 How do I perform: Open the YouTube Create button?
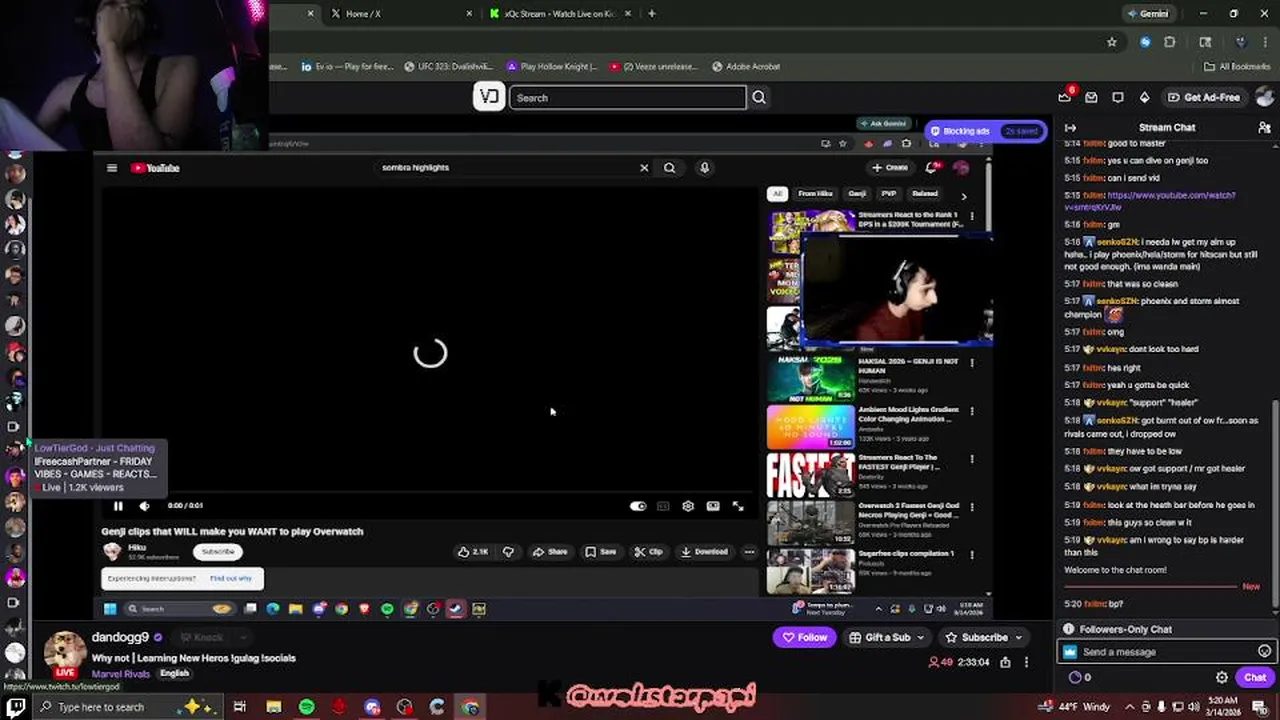(x=890, y=168)
